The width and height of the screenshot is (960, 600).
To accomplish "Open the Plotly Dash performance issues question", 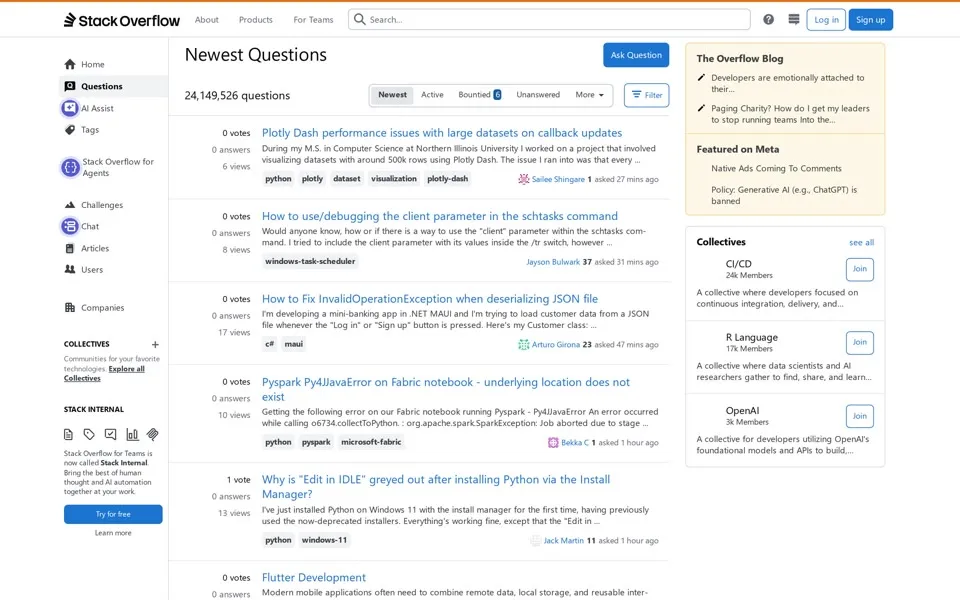I will (442, 133).
